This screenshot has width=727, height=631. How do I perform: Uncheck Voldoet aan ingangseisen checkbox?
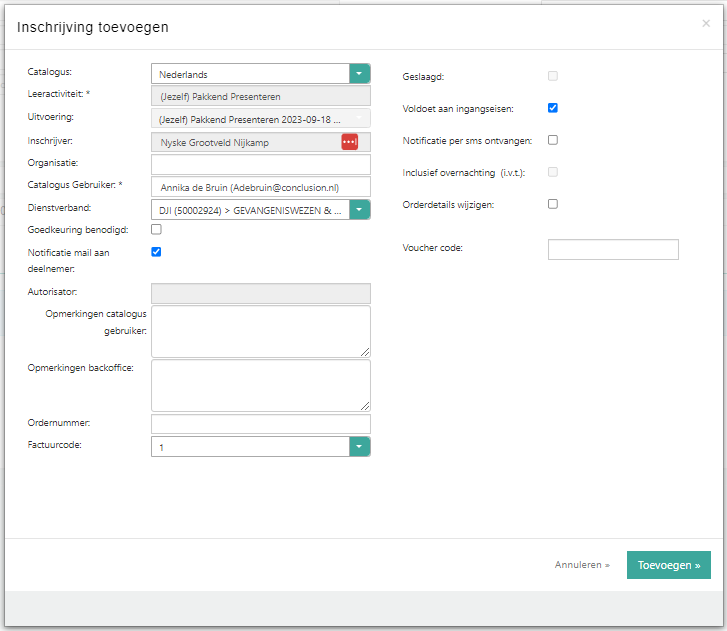tap(553, 108)
